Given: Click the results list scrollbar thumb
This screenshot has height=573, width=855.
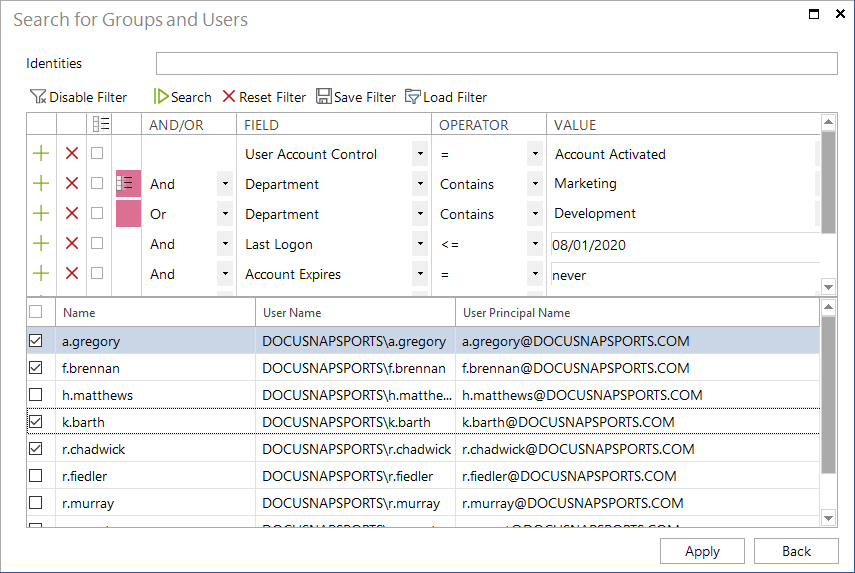Looking at the screenshot, I should point(828,394).
